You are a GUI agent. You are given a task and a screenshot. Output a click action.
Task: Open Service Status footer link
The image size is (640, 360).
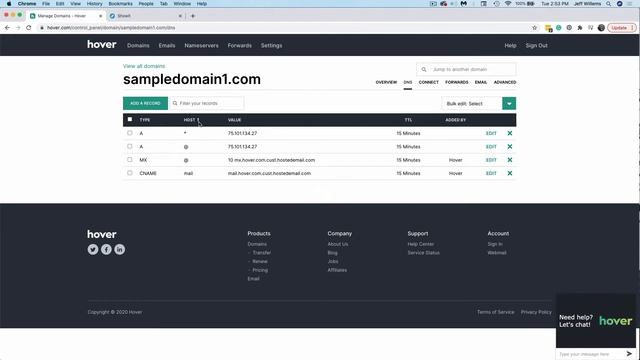pos(424,253)
